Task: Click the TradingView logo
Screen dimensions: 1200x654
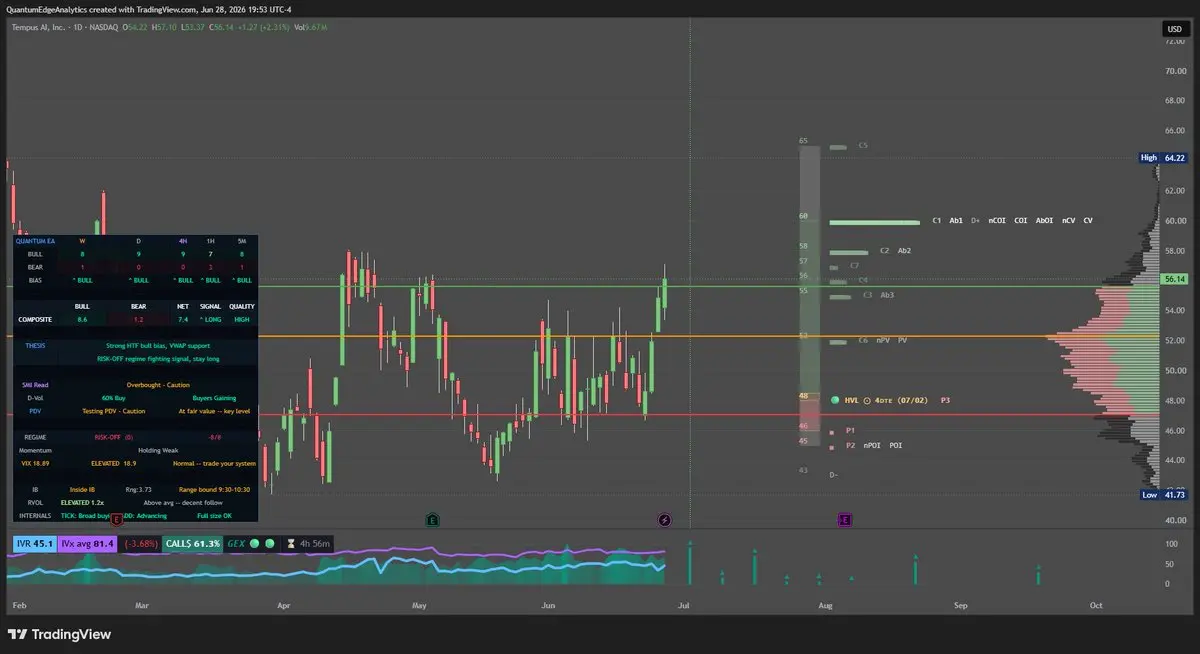Action: pos(59,634)
